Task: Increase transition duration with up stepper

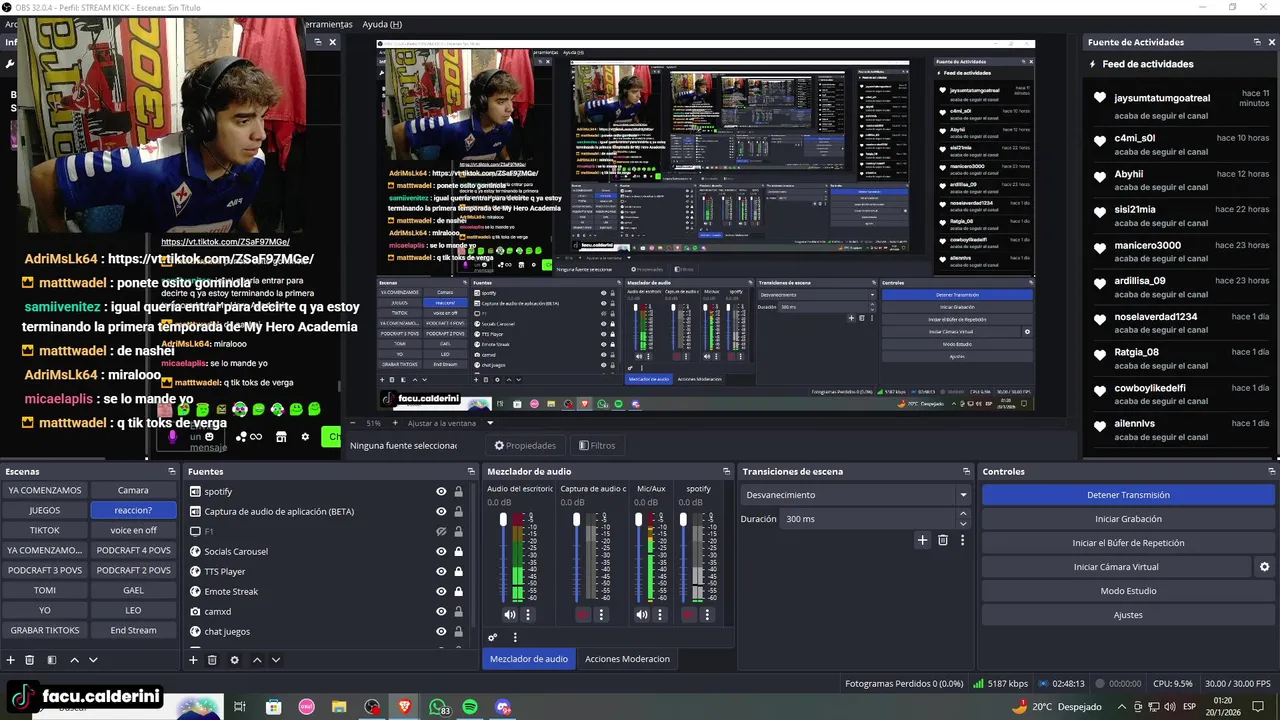Action: [963, 514]
